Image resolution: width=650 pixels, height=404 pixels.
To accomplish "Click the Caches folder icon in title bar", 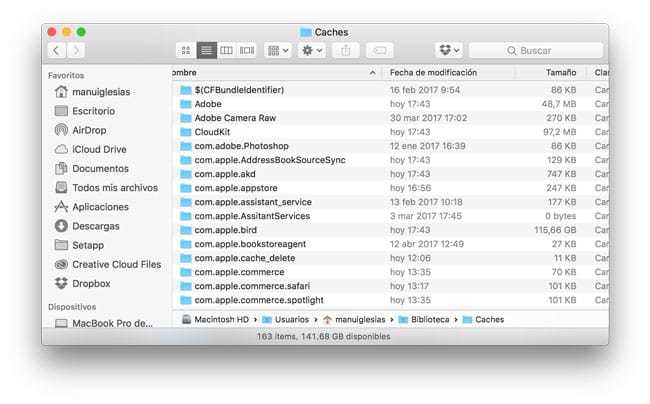I will (306, 32).
